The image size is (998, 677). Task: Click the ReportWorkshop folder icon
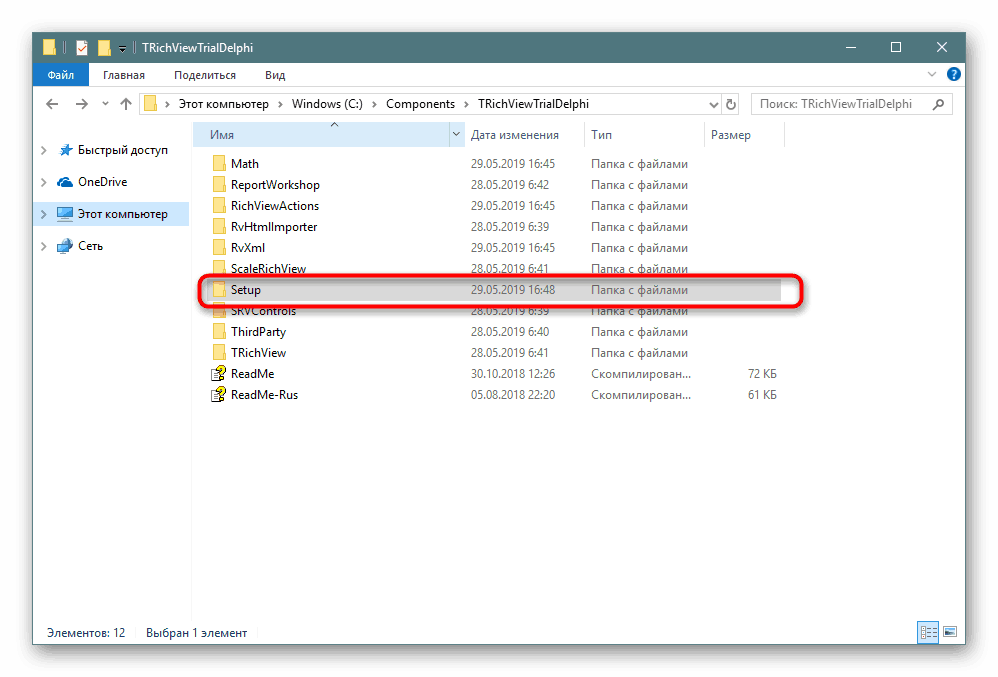click(219, 185)
